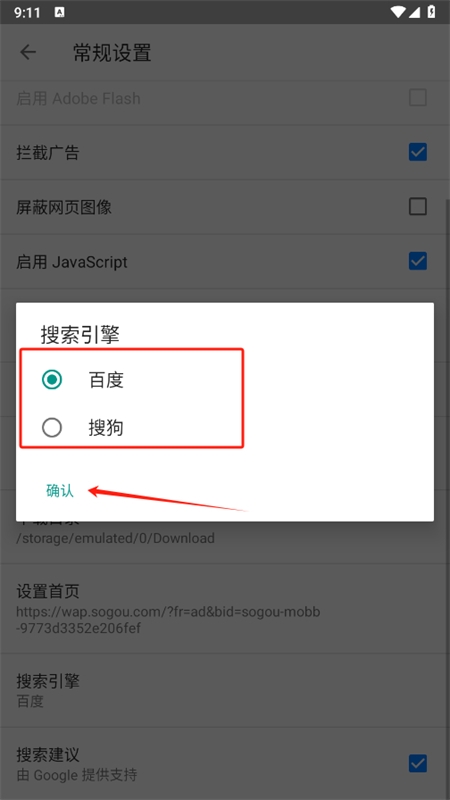
Task: Tap the back arrow icon
Action: pos(28,52)
